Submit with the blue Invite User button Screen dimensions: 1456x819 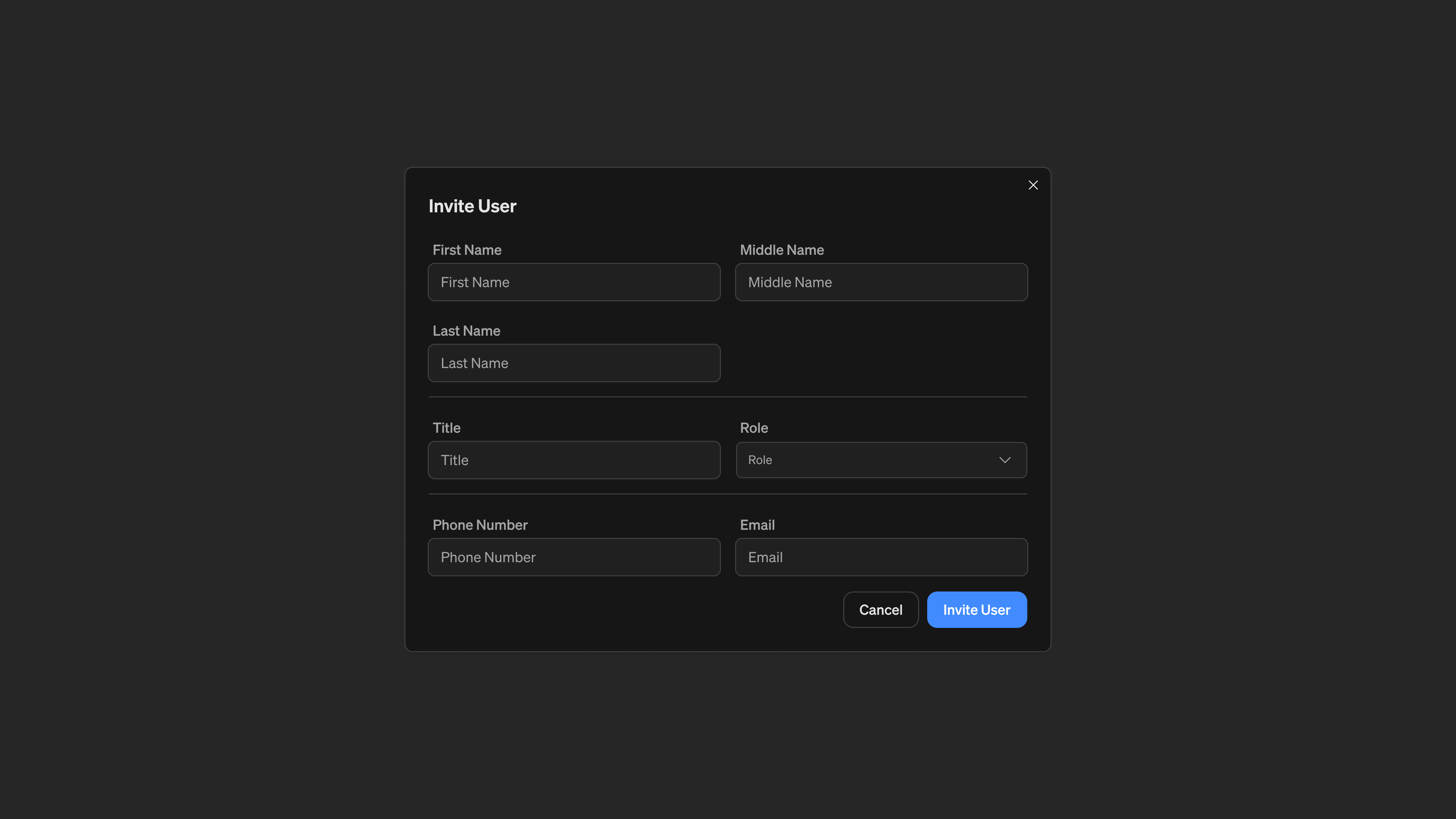point(977,610)
